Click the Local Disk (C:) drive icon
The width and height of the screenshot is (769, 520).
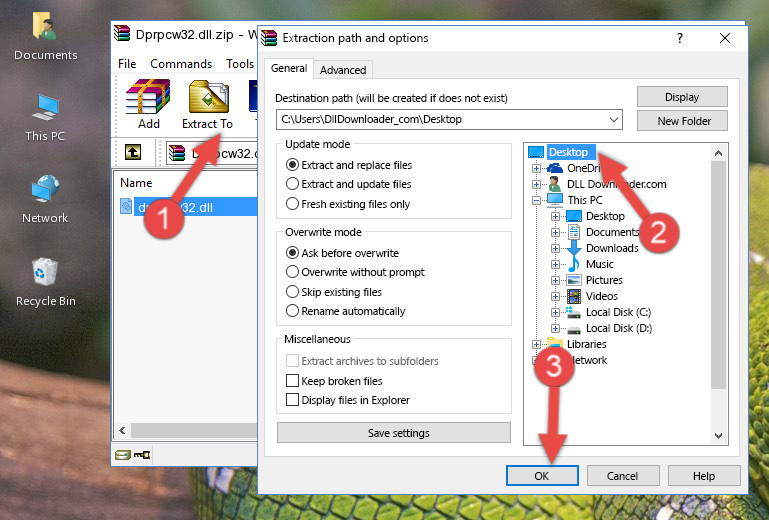573,312
